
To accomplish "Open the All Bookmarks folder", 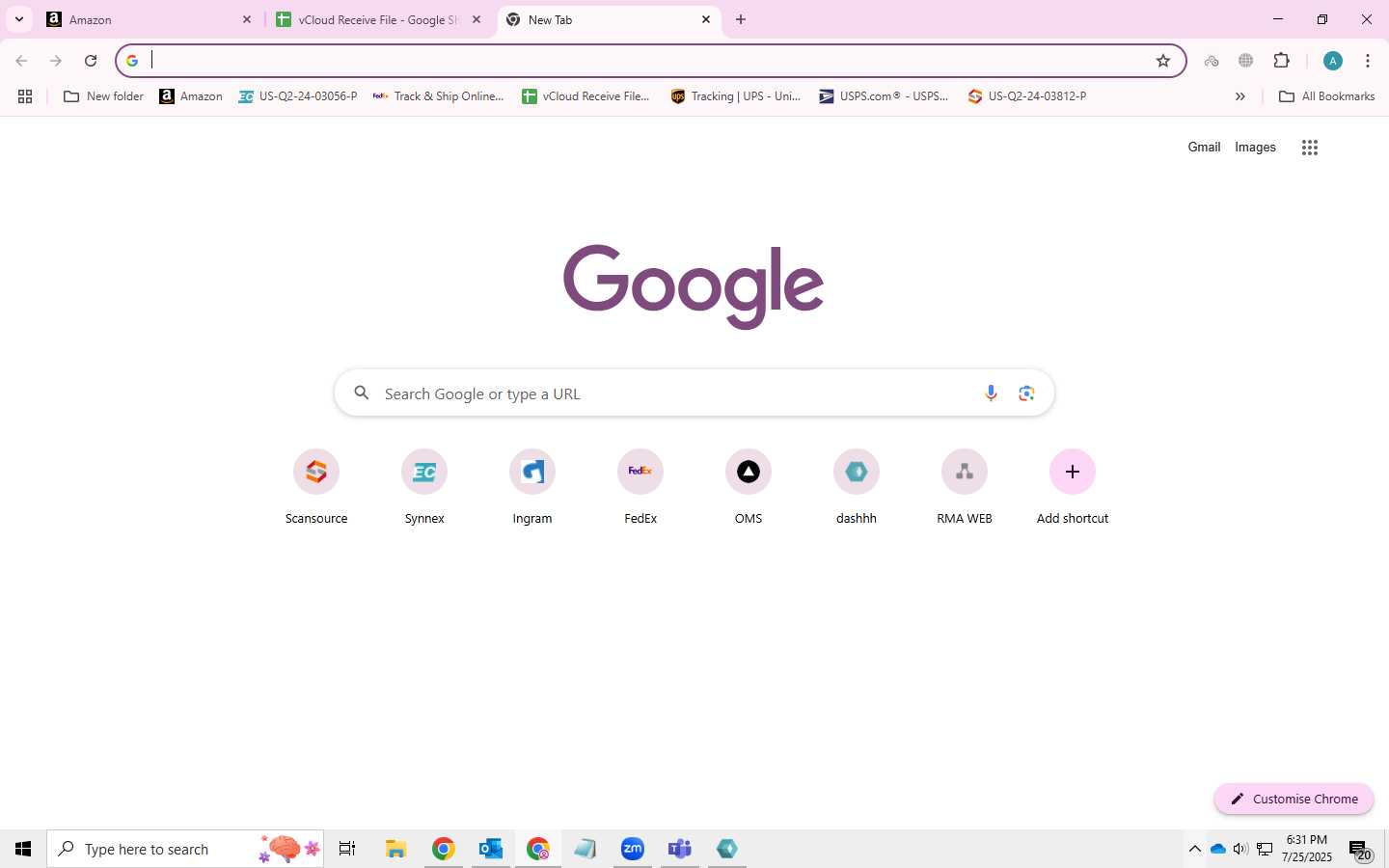I will pyautogui.click(x=1327, y=96).
